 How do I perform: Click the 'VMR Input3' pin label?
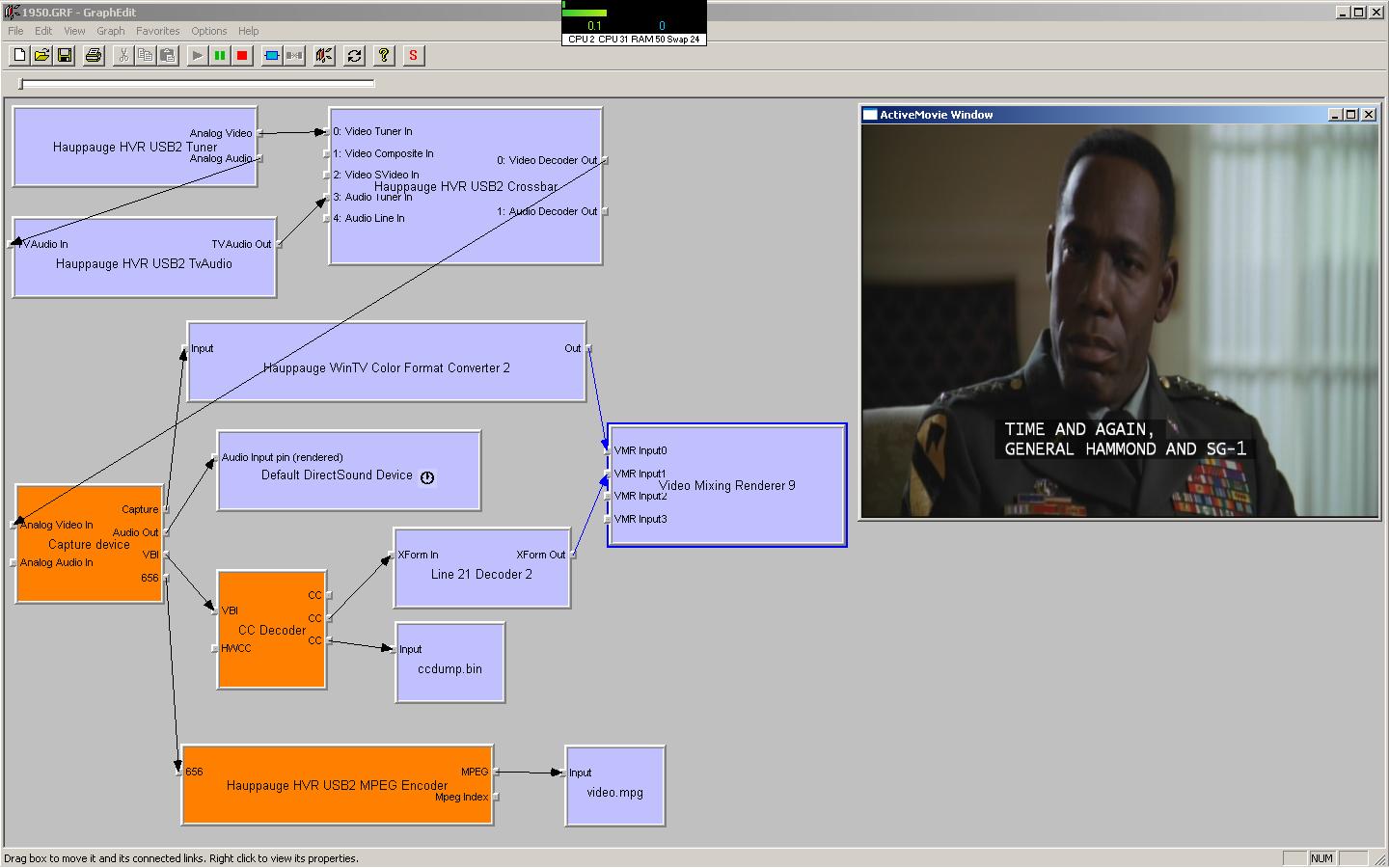tap(640, 519)
